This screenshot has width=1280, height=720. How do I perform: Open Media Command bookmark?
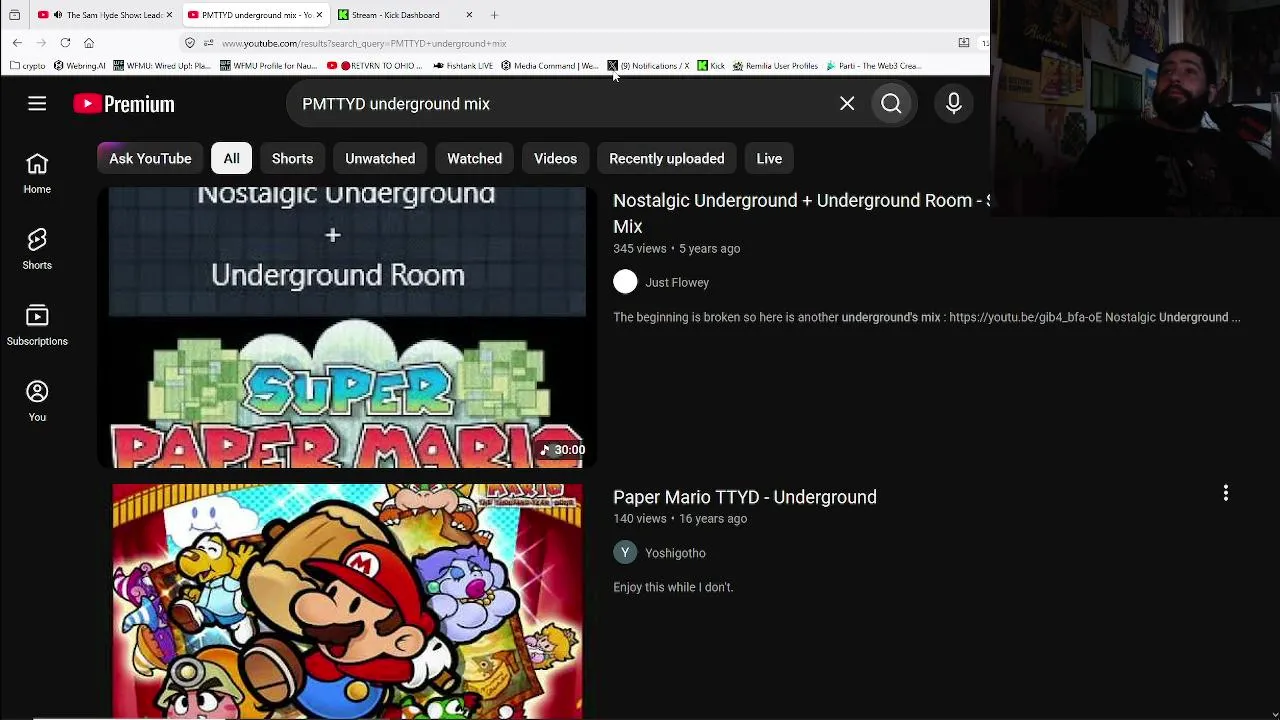(549, 66)
